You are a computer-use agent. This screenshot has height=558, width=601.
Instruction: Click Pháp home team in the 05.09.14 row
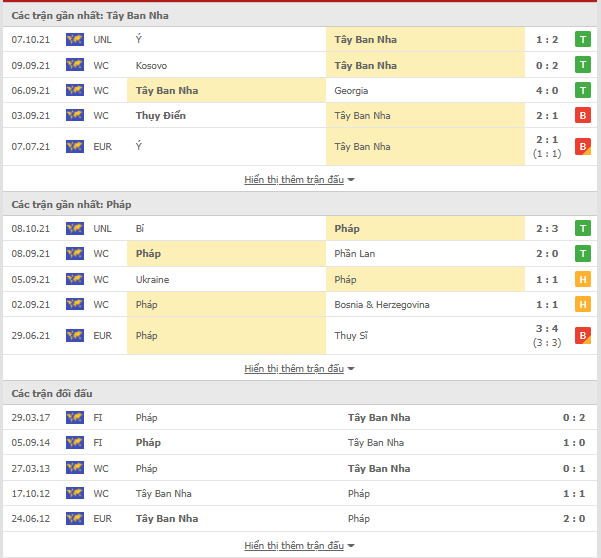click(x=148, y=443)
